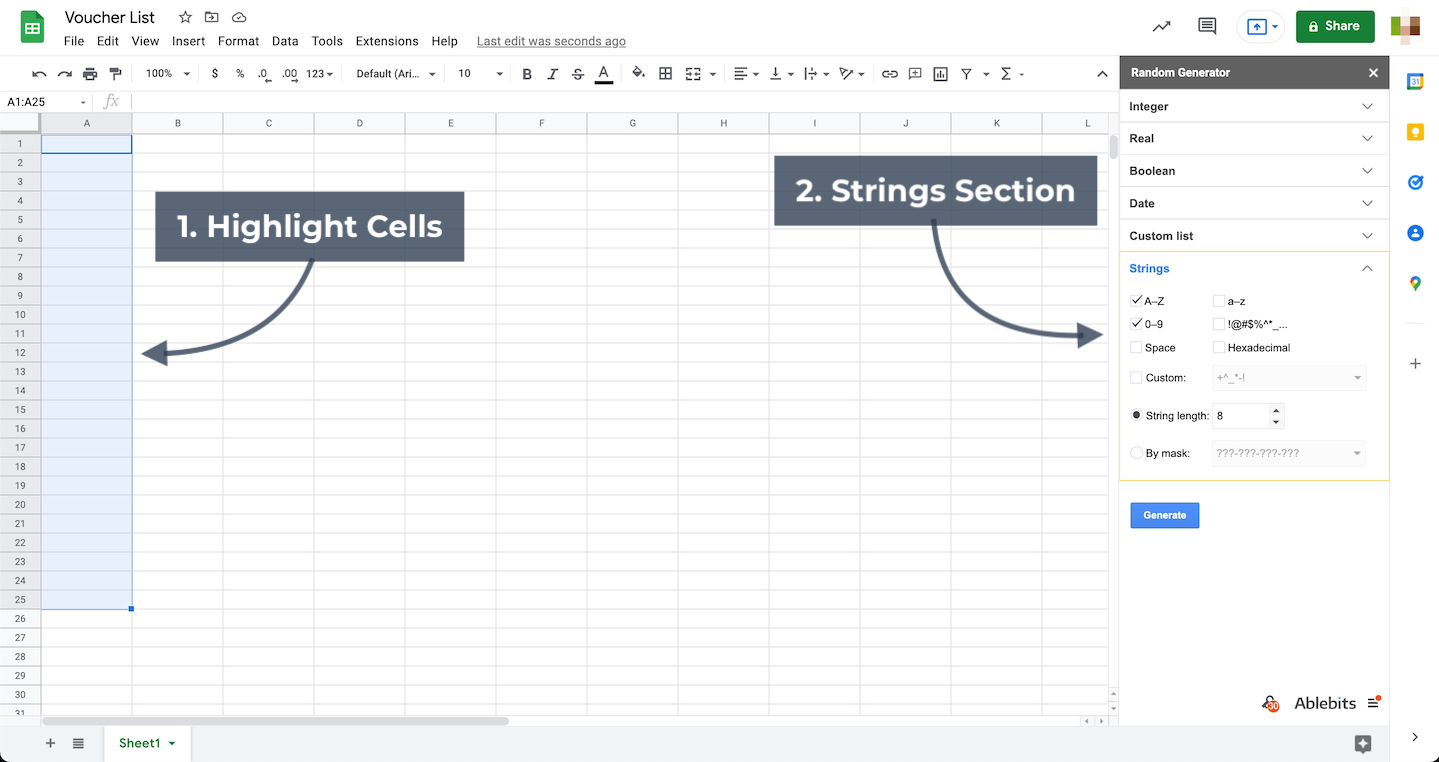
Task: Select the By mask radio button
Action: (x=1136, y=453)
